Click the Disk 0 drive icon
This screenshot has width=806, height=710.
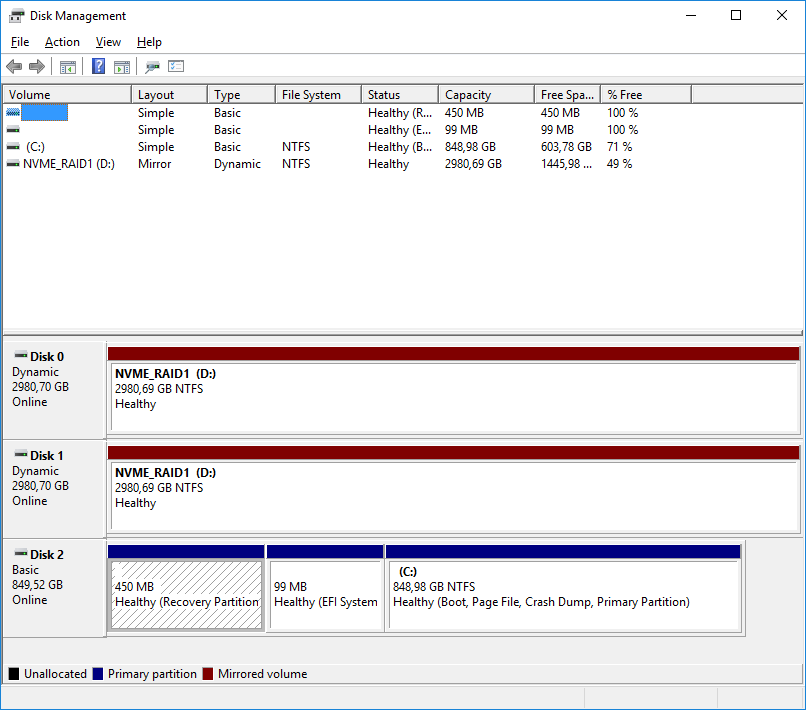21,355
